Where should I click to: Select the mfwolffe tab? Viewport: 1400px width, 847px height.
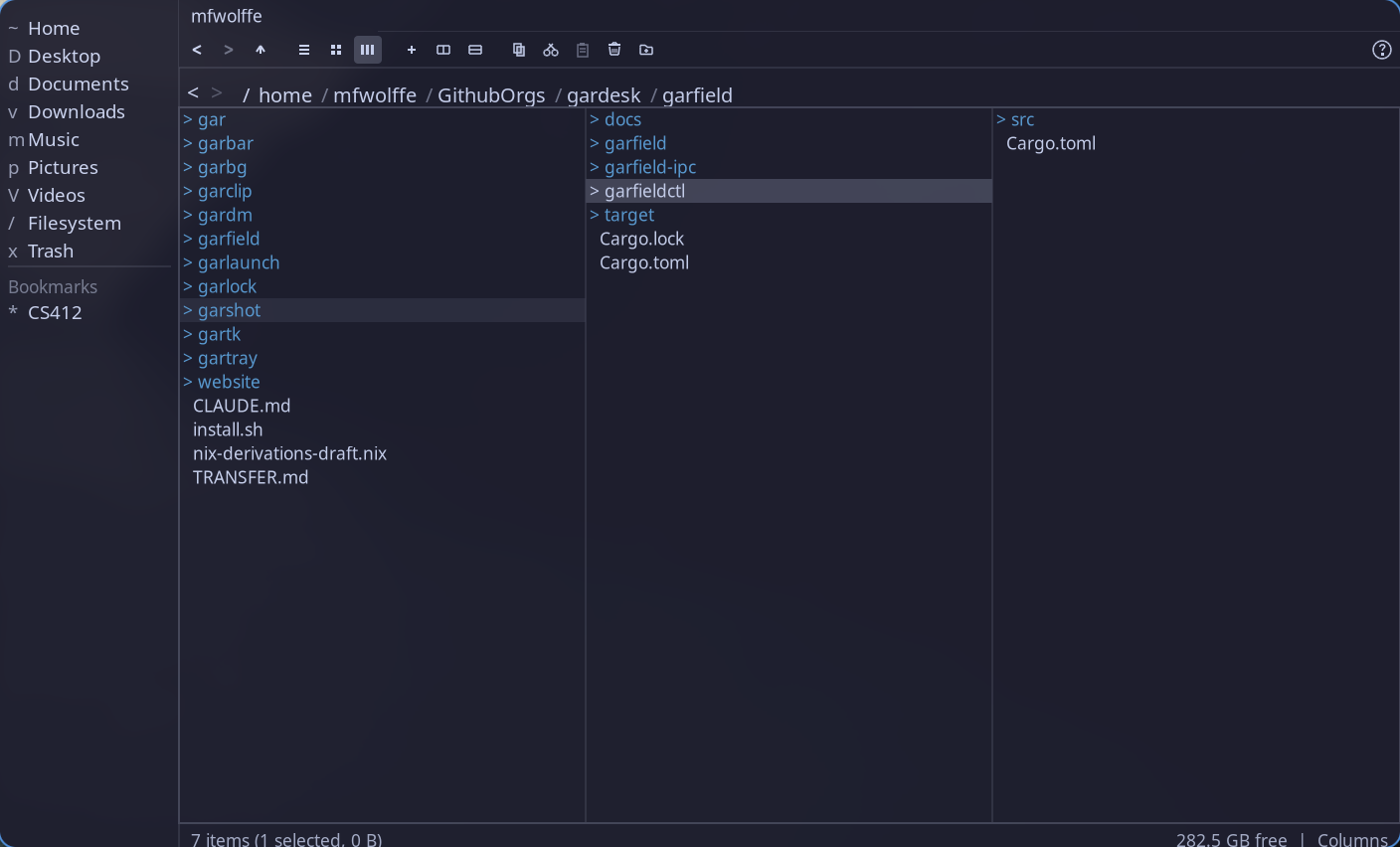227,16
